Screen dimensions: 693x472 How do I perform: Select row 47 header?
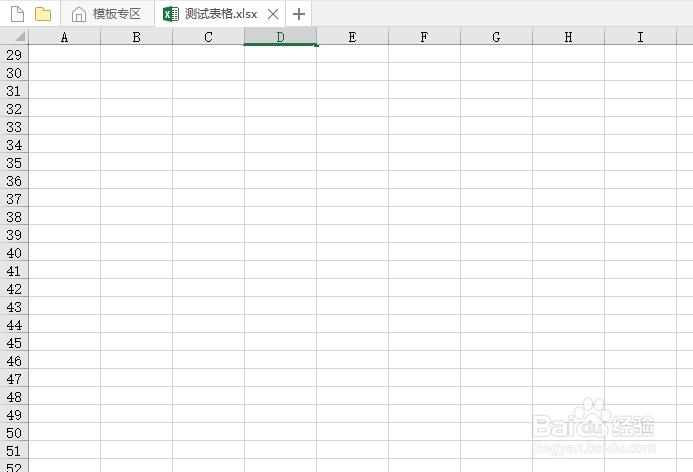(x=14, y=379)
